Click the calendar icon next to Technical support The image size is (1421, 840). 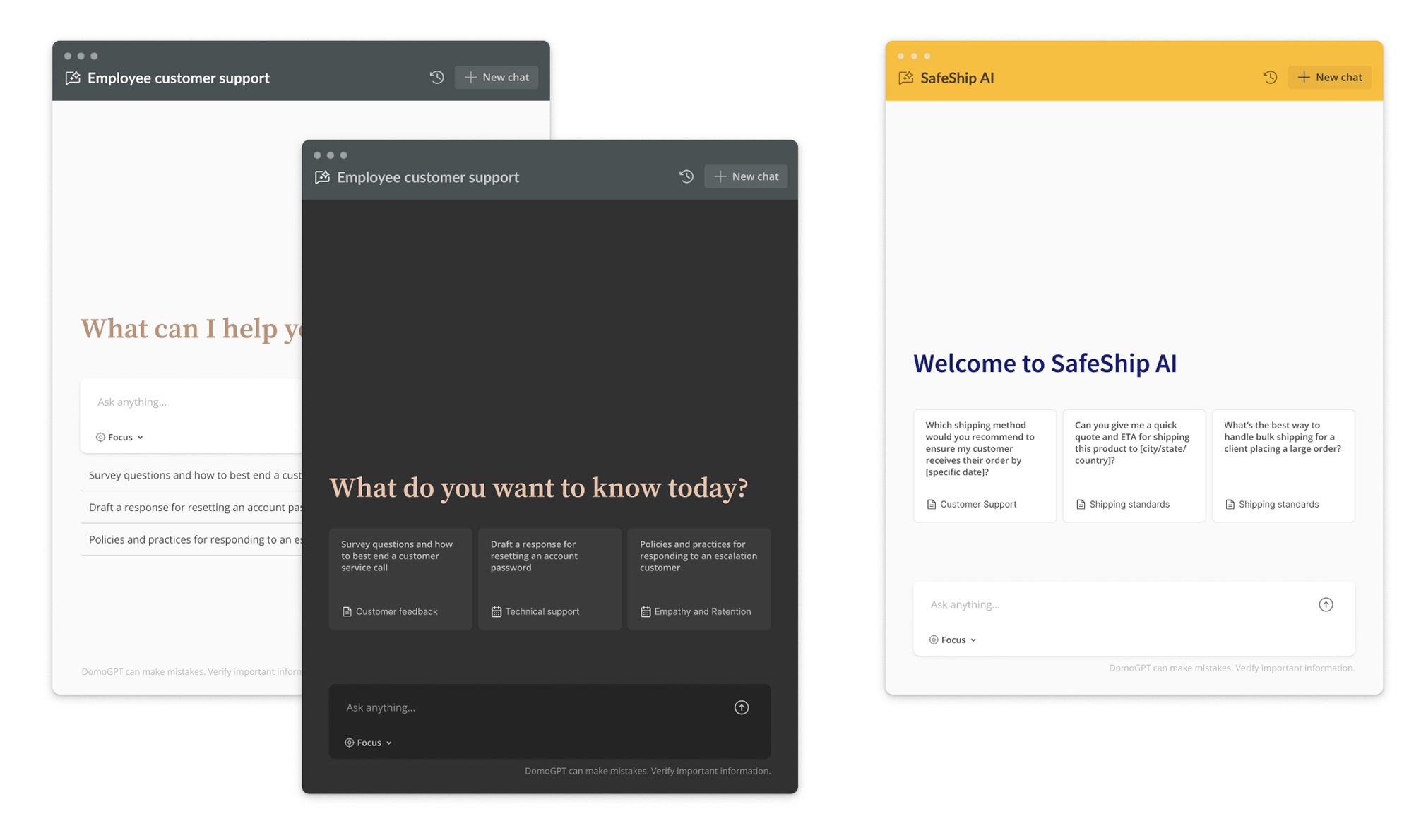[497, 611]
